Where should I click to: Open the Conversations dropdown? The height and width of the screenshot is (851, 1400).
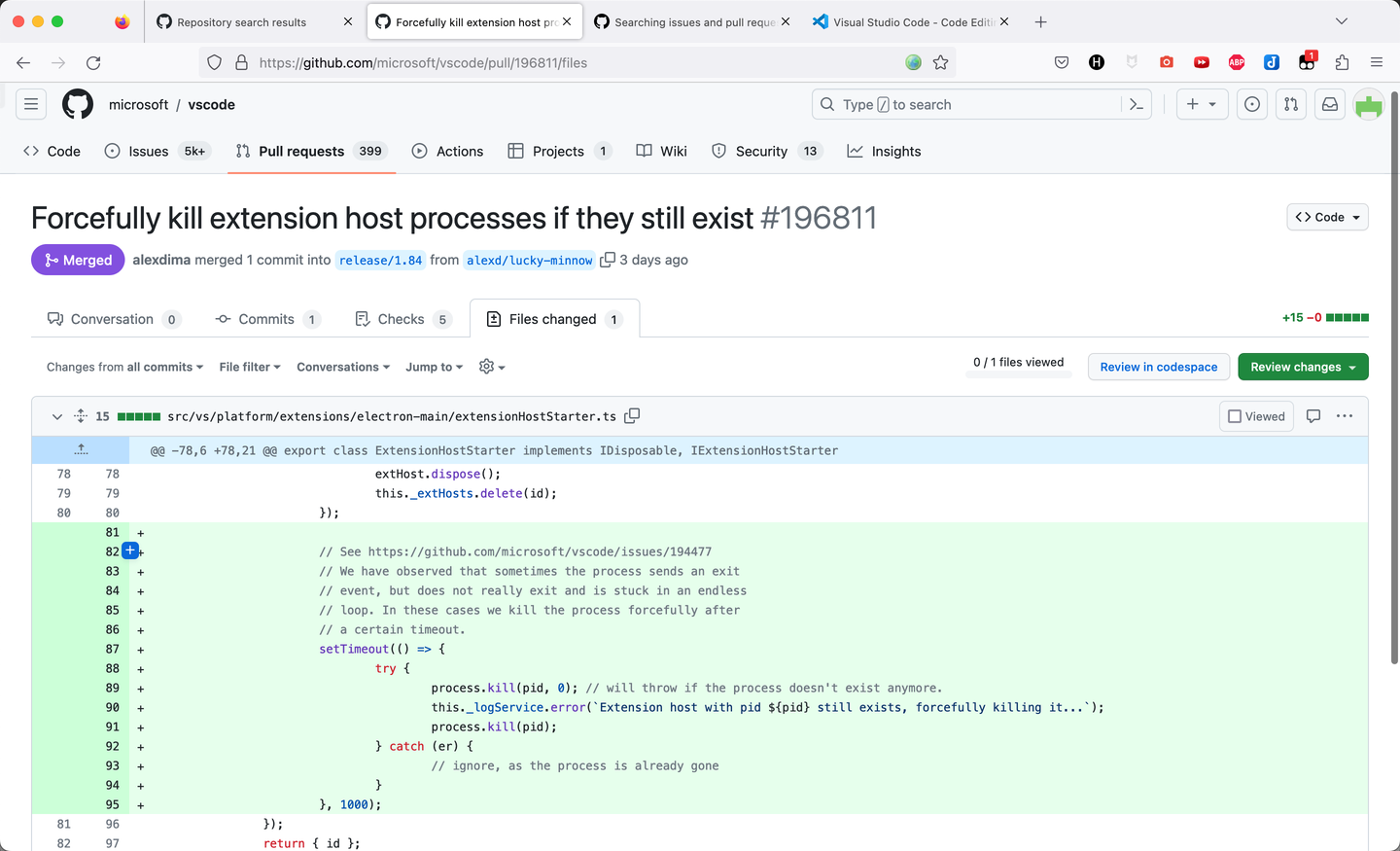[x=343, y=367]
